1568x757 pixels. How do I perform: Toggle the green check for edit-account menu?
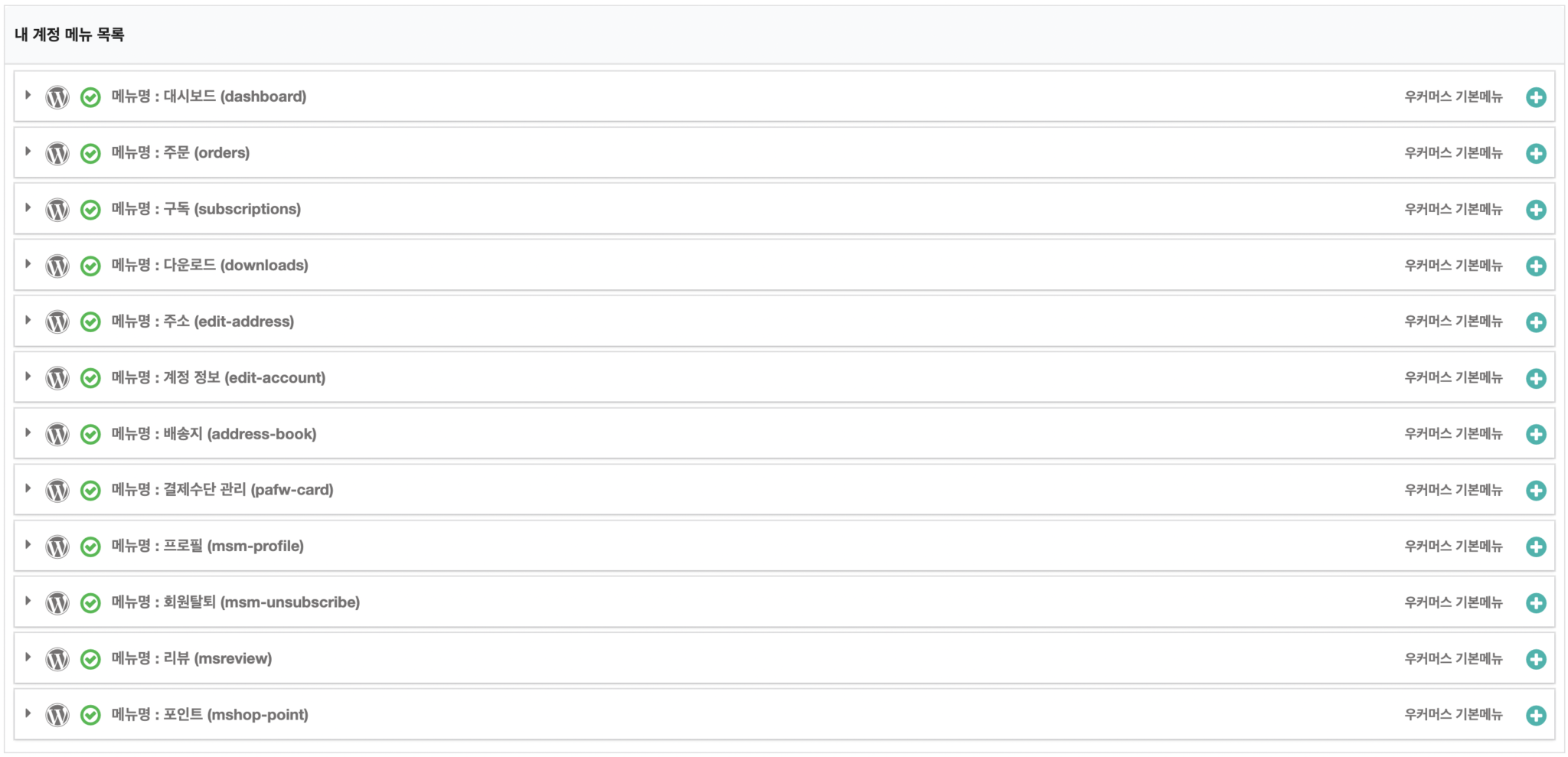point(90,378)
